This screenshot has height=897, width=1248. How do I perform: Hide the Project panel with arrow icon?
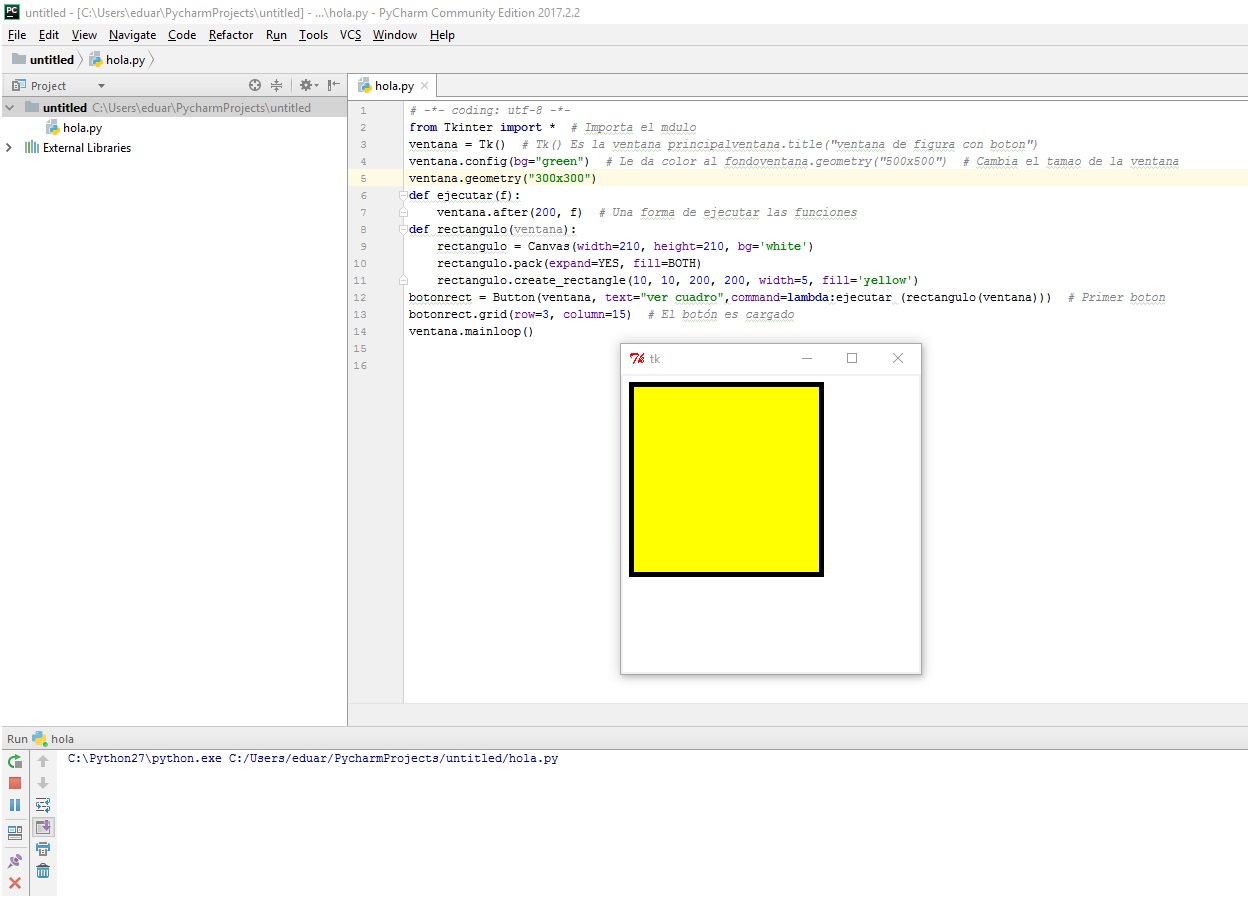[x=333, y=85]
